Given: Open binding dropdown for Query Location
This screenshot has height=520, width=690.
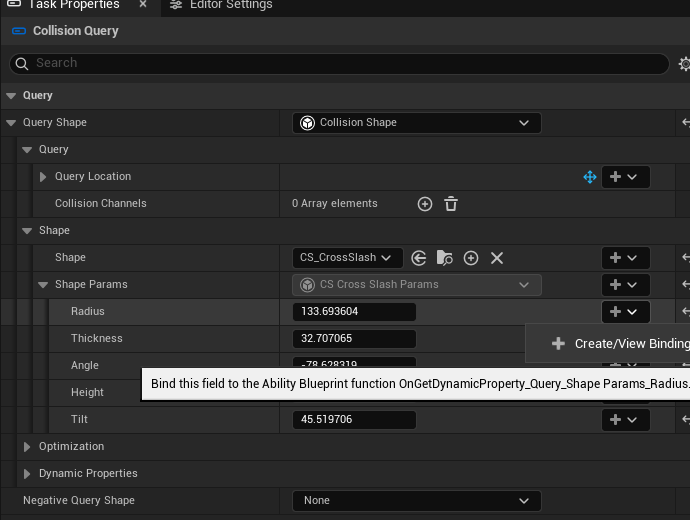Looking at the screenshot, I should 625,177.
